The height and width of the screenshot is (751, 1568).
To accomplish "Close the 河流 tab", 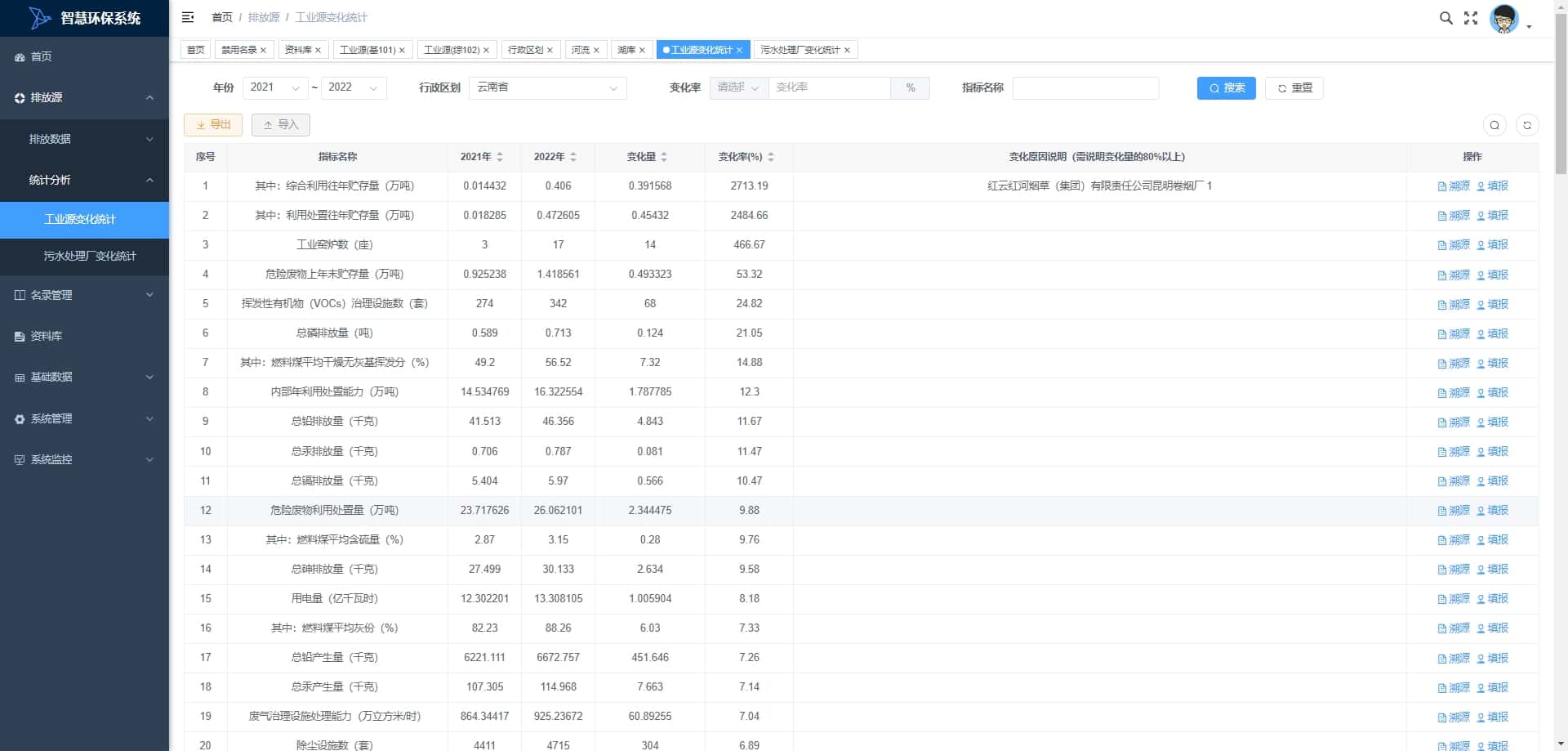I will [596, 51].
